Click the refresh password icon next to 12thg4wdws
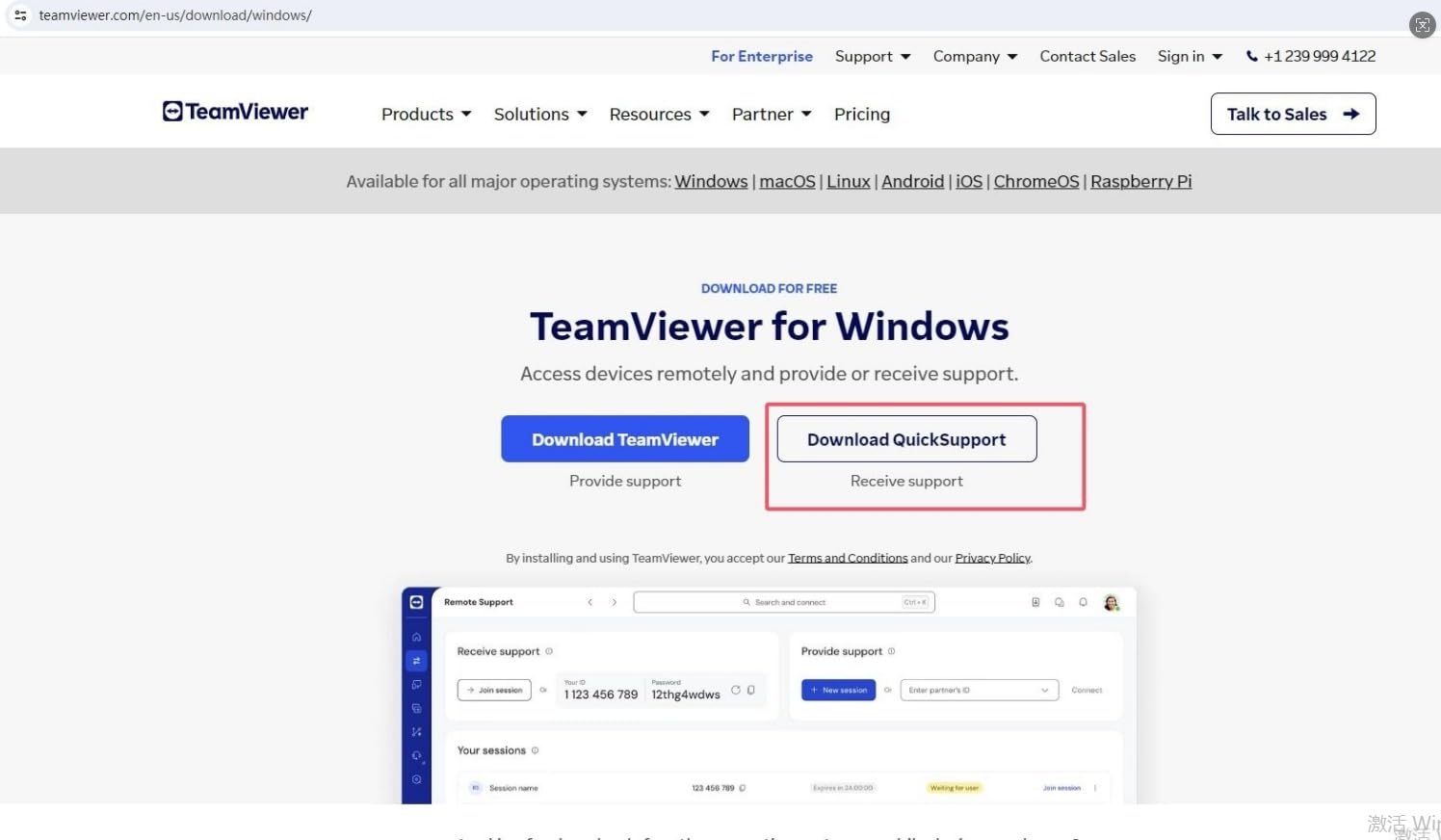 coord(736,690)
